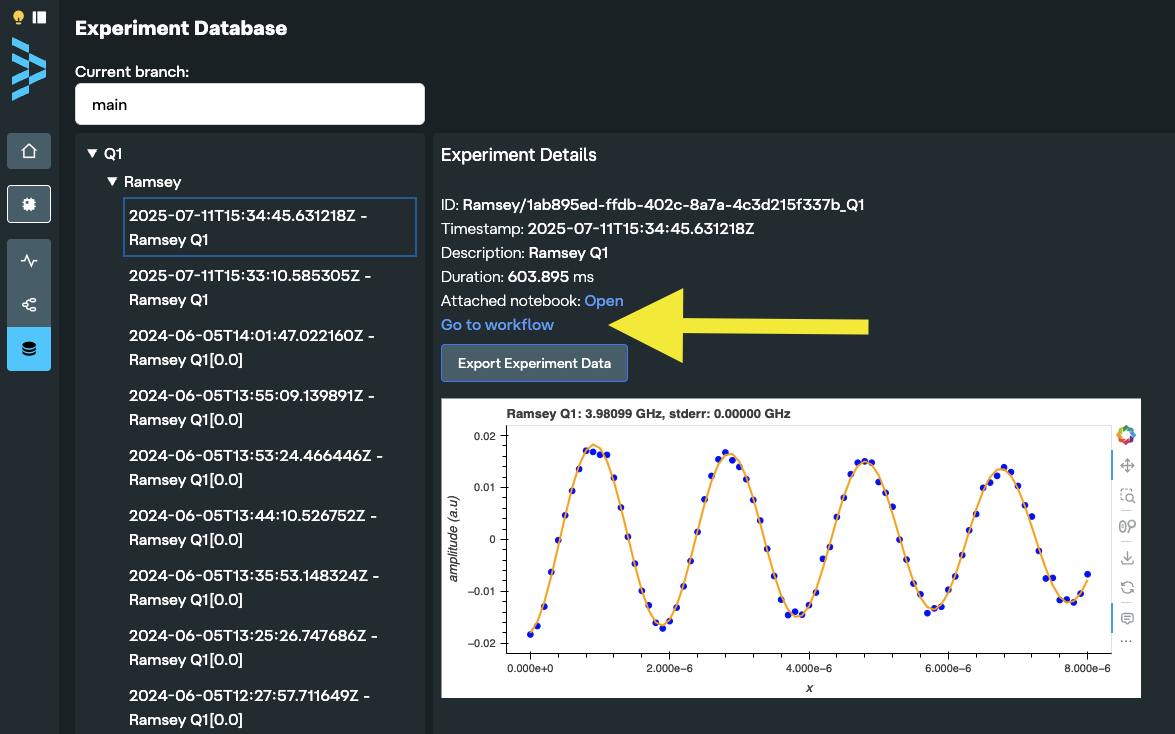Toggle the Box Zoom plot tool
The height and width of the screenshot is (734, 1175).
(1127, 496)
